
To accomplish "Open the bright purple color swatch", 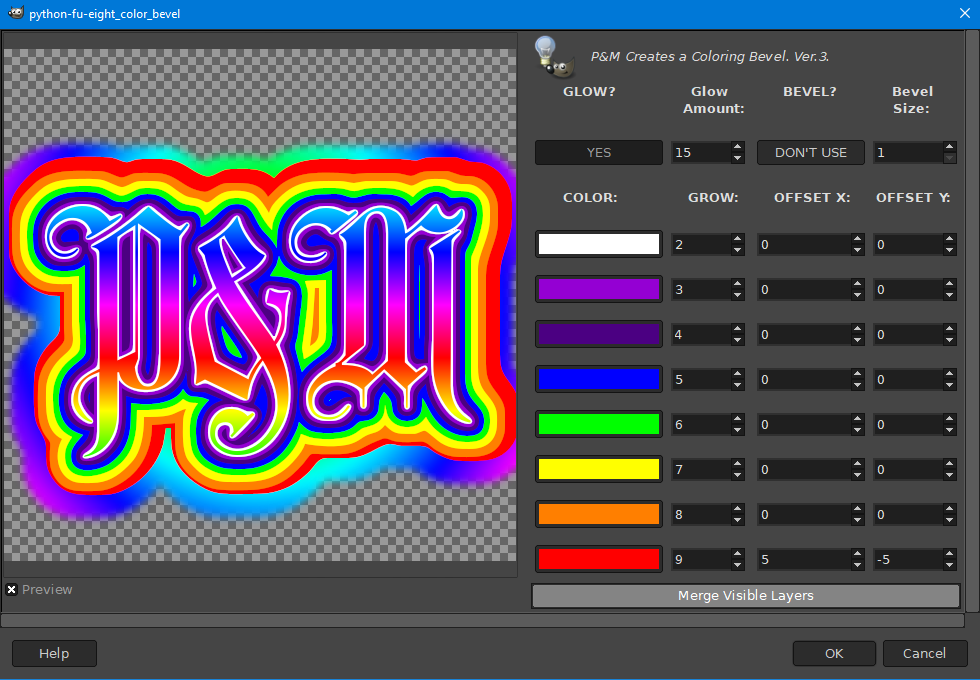I will click(599, 289).
